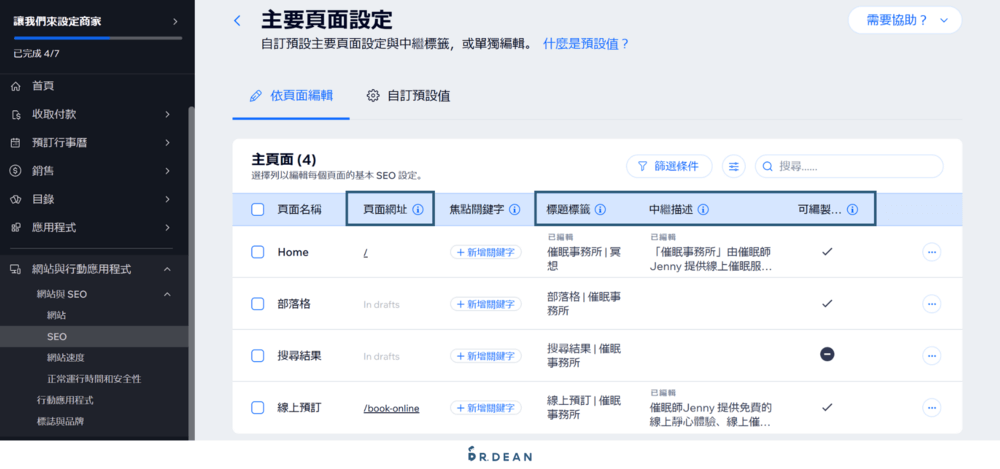Open column customization settings icon

click(733, 166)
